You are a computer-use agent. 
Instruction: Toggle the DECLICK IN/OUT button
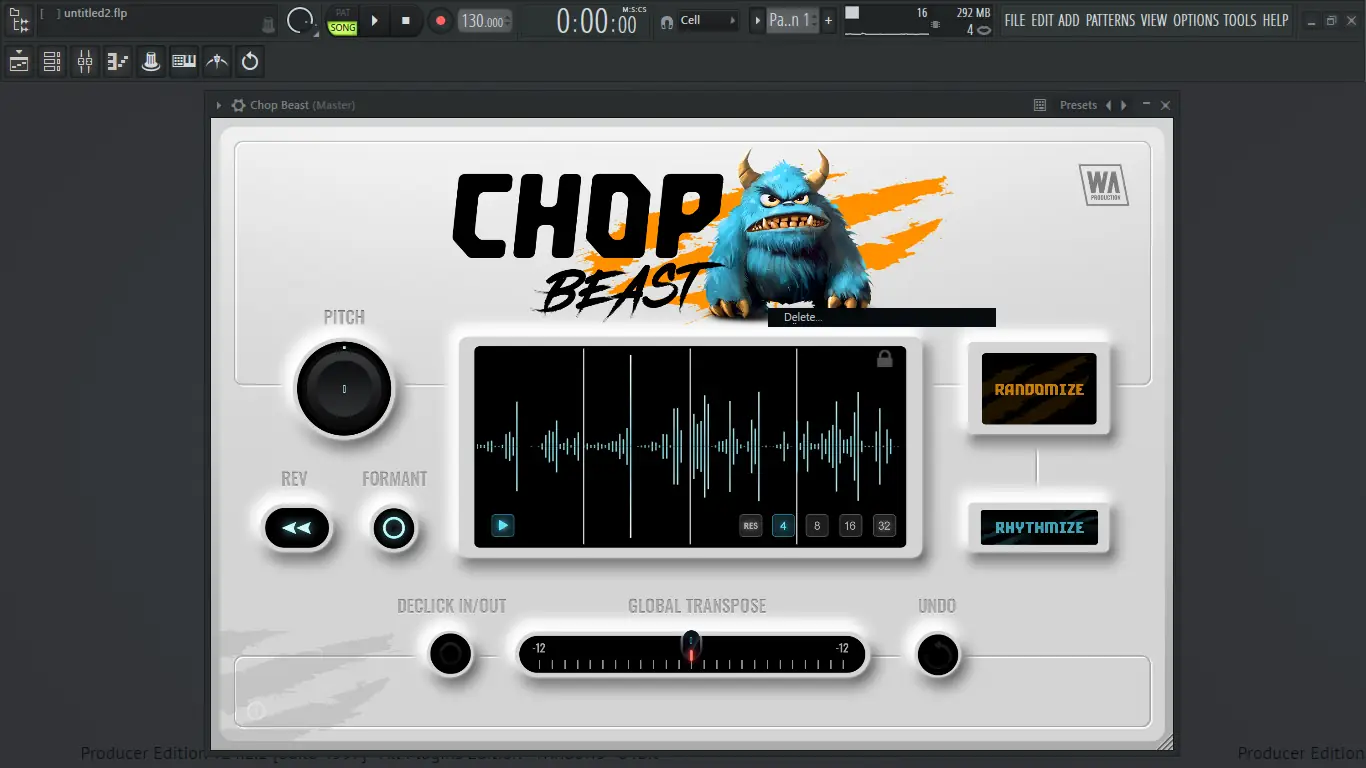tap(450, 655)
